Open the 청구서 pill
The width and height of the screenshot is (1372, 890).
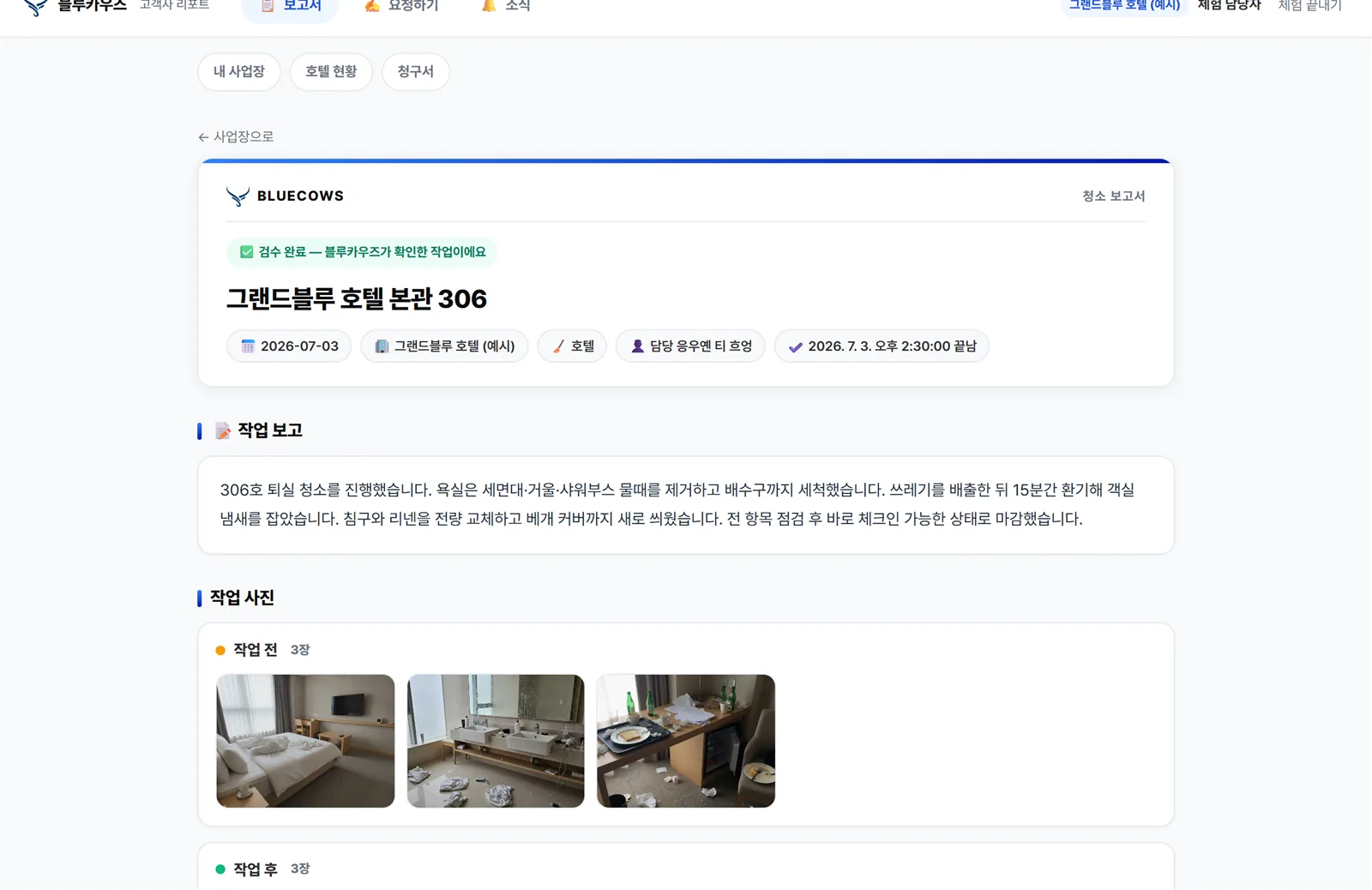416,72
